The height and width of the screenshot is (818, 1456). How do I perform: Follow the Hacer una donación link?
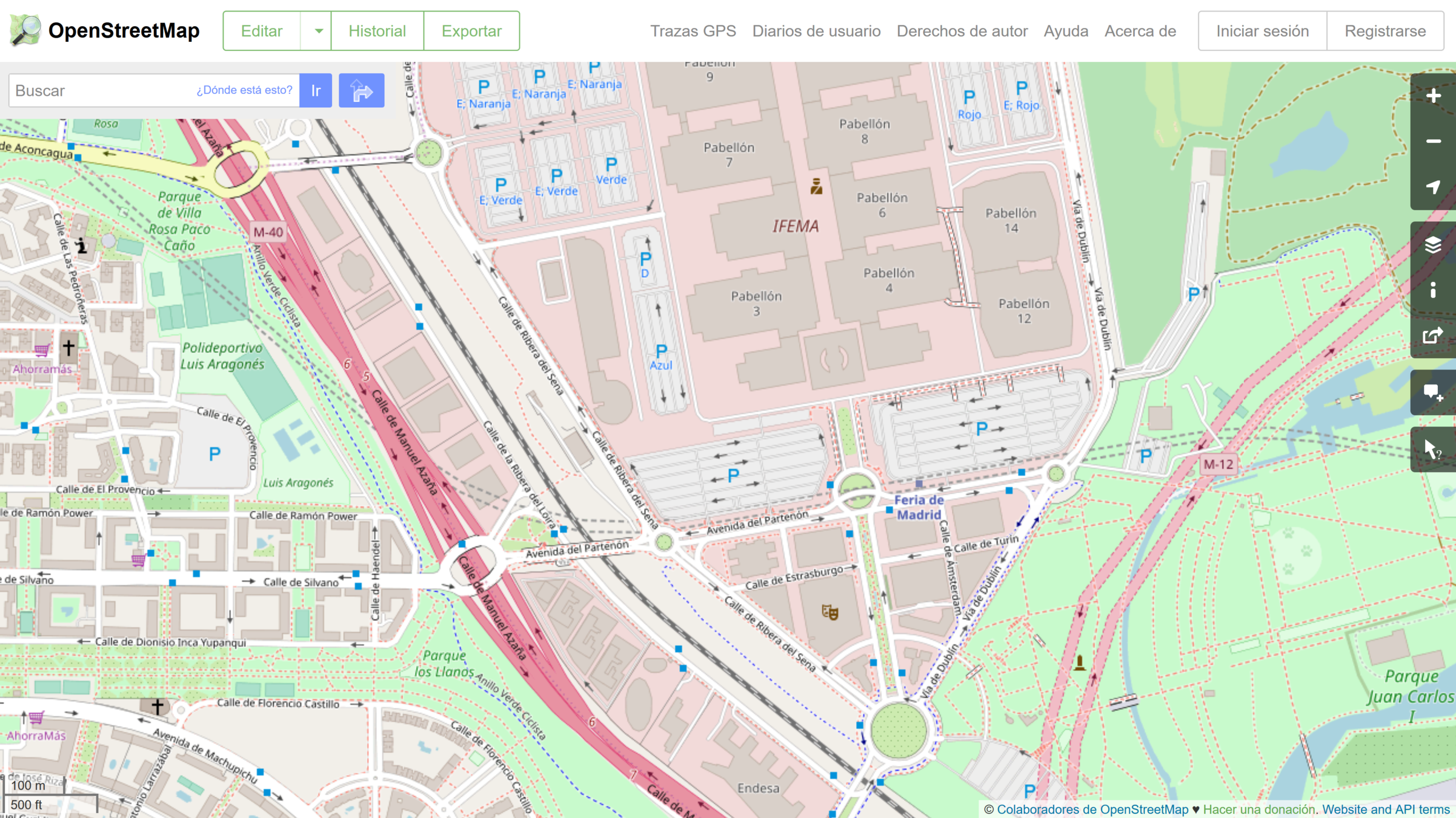(1258, 810)
